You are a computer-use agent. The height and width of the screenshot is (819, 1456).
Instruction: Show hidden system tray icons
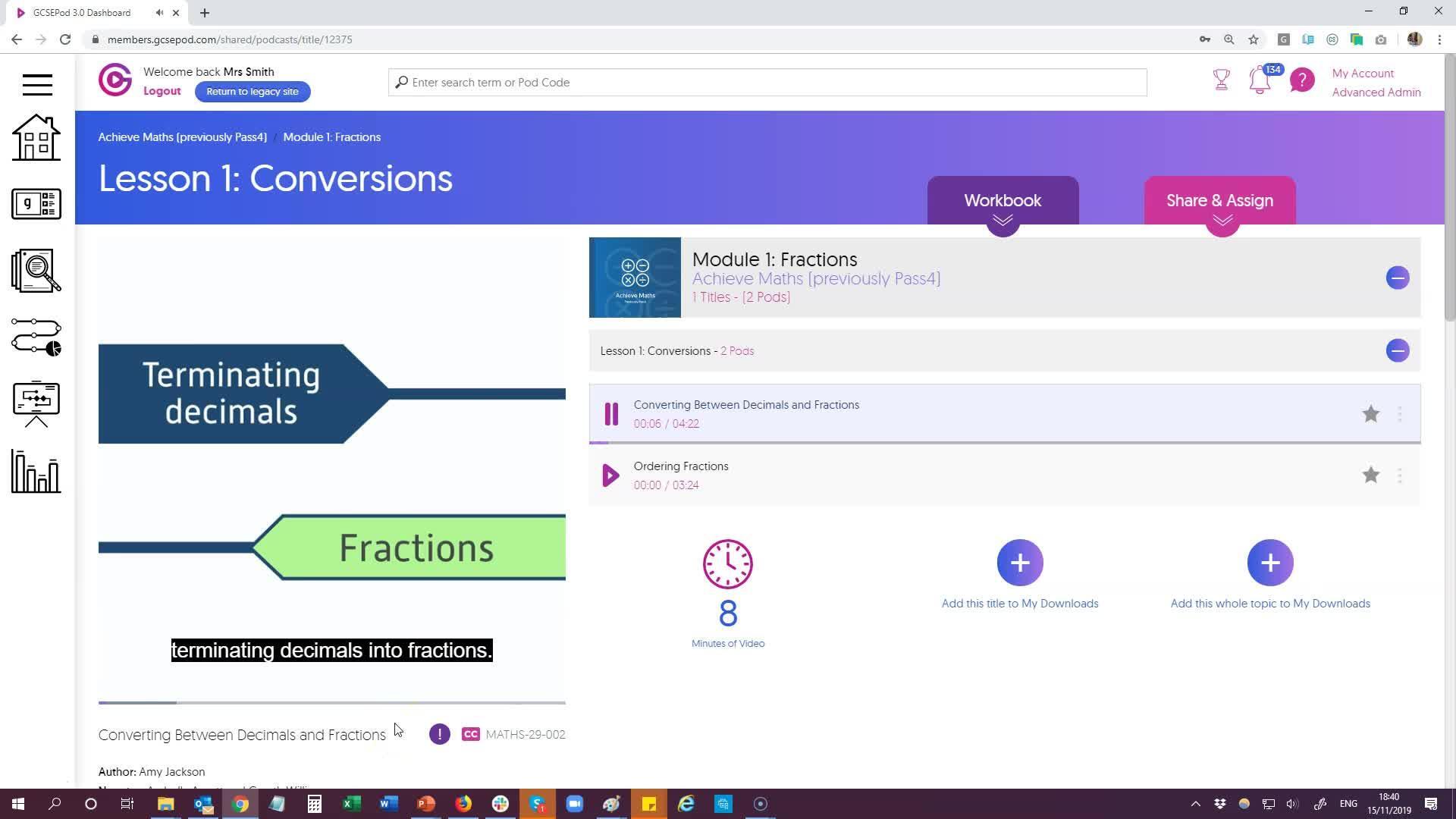coord(1196,804)
